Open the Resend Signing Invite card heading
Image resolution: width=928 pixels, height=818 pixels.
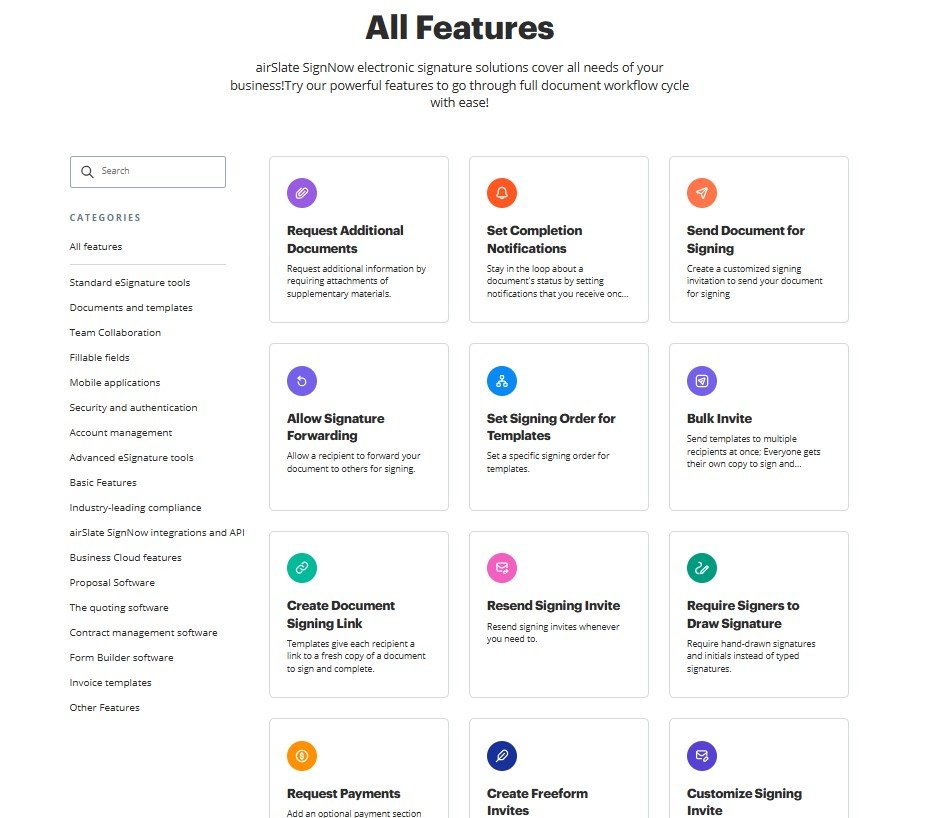[x=553, y=606]
